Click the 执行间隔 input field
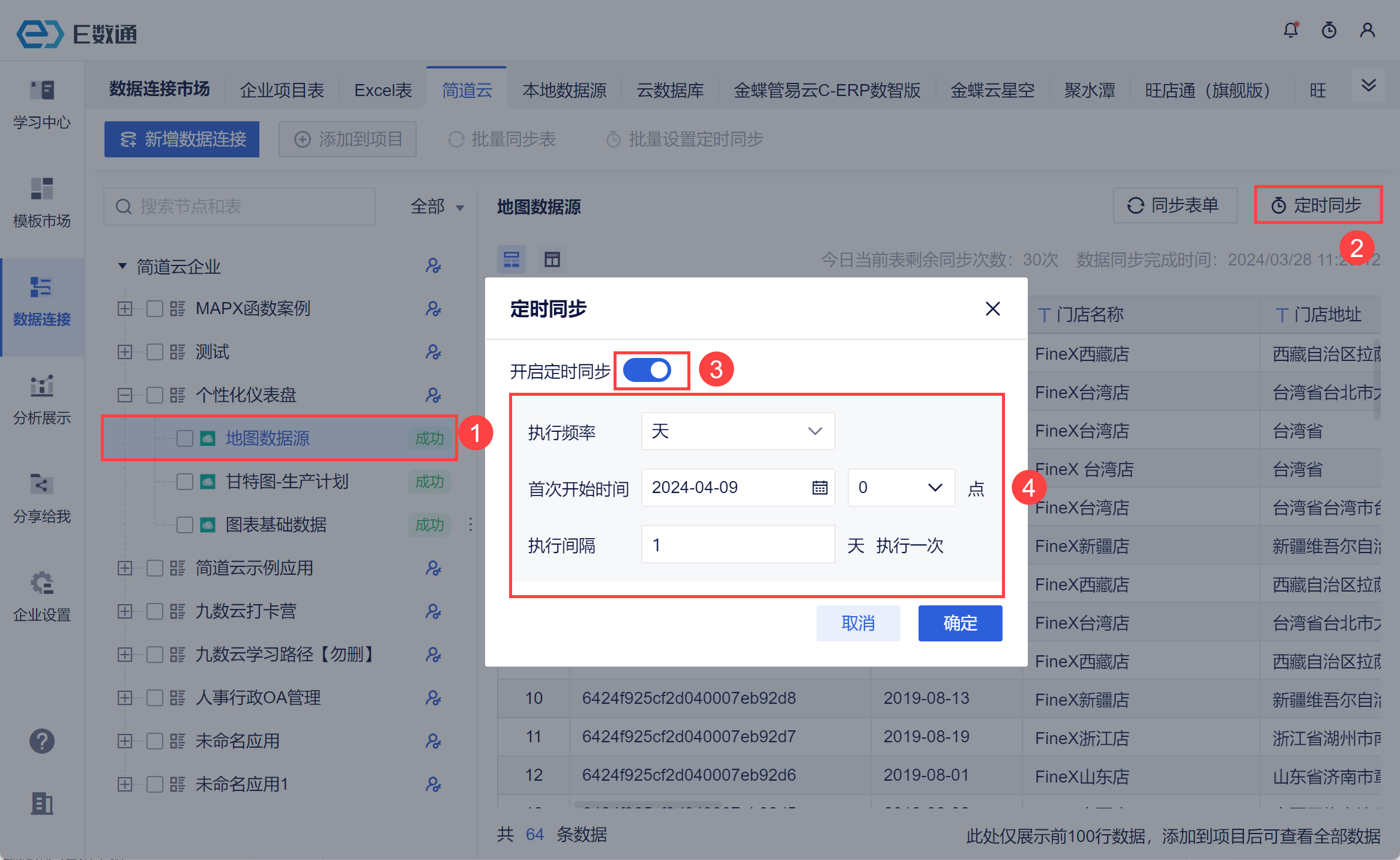 (737, 545)
